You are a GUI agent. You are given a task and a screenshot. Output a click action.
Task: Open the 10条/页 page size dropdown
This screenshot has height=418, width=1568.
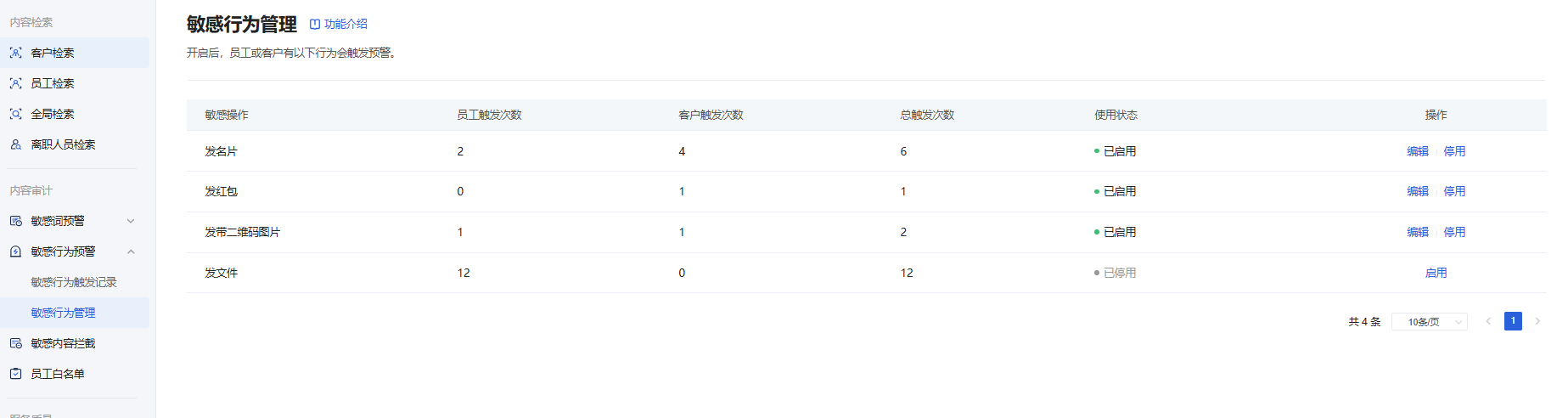(x=1430, y=322)
